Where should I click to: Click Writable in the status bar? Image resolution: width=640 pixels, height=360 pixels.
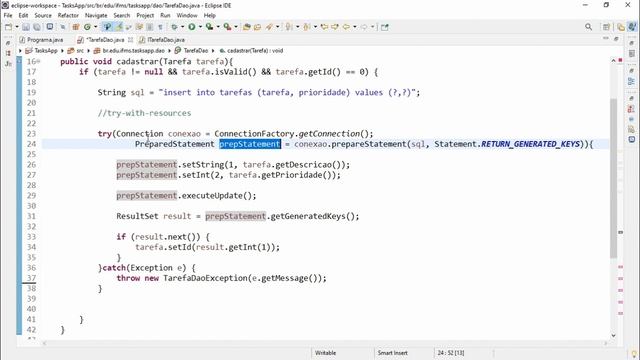(325, 353)
